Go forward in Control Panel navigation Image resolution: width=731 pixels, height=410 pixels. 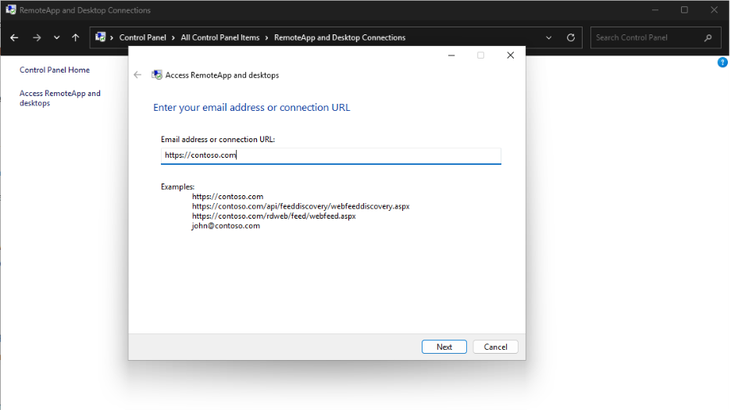point(36,38)
